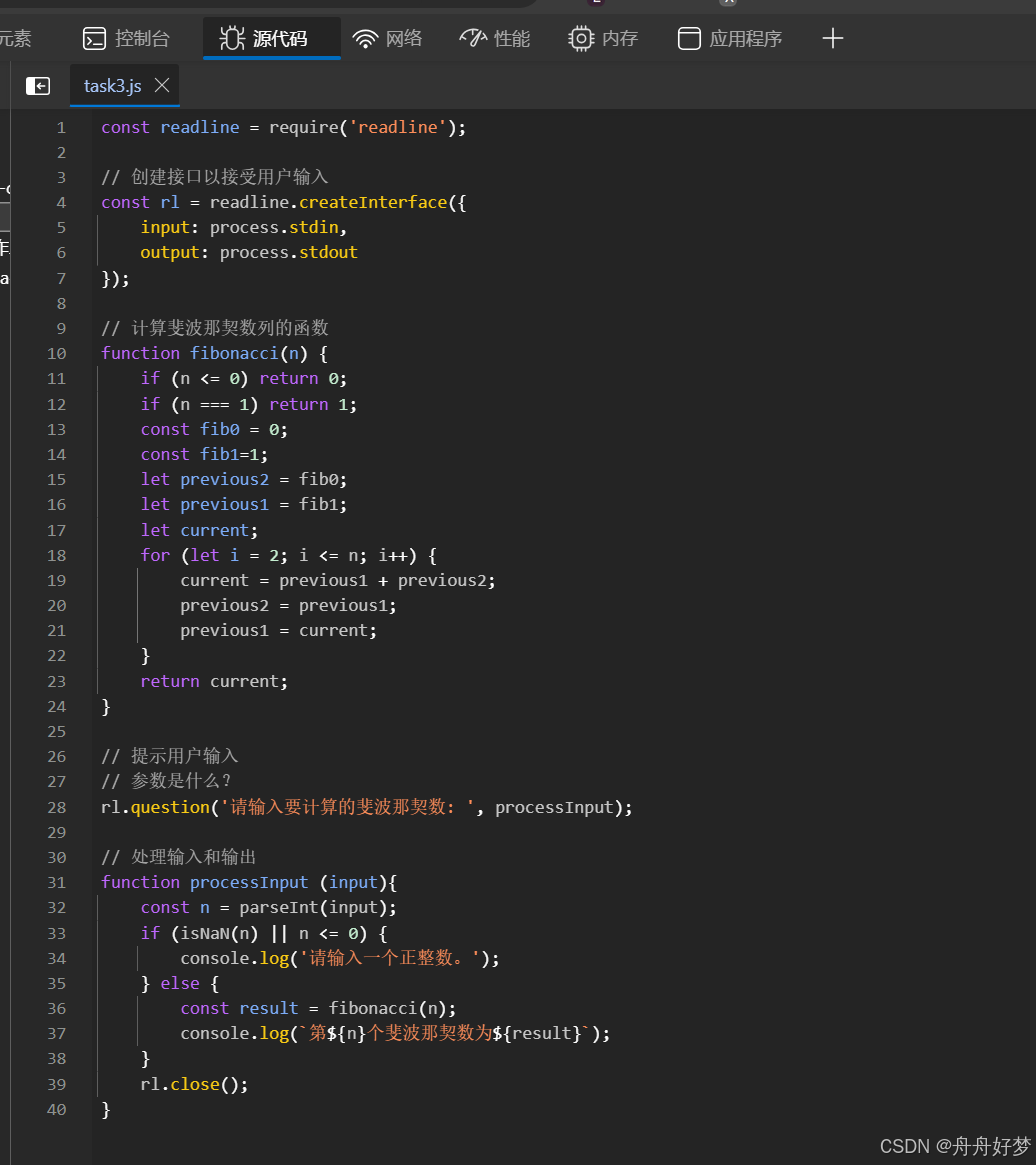Click line number 10 to set breakpoint

coord(56,354)
